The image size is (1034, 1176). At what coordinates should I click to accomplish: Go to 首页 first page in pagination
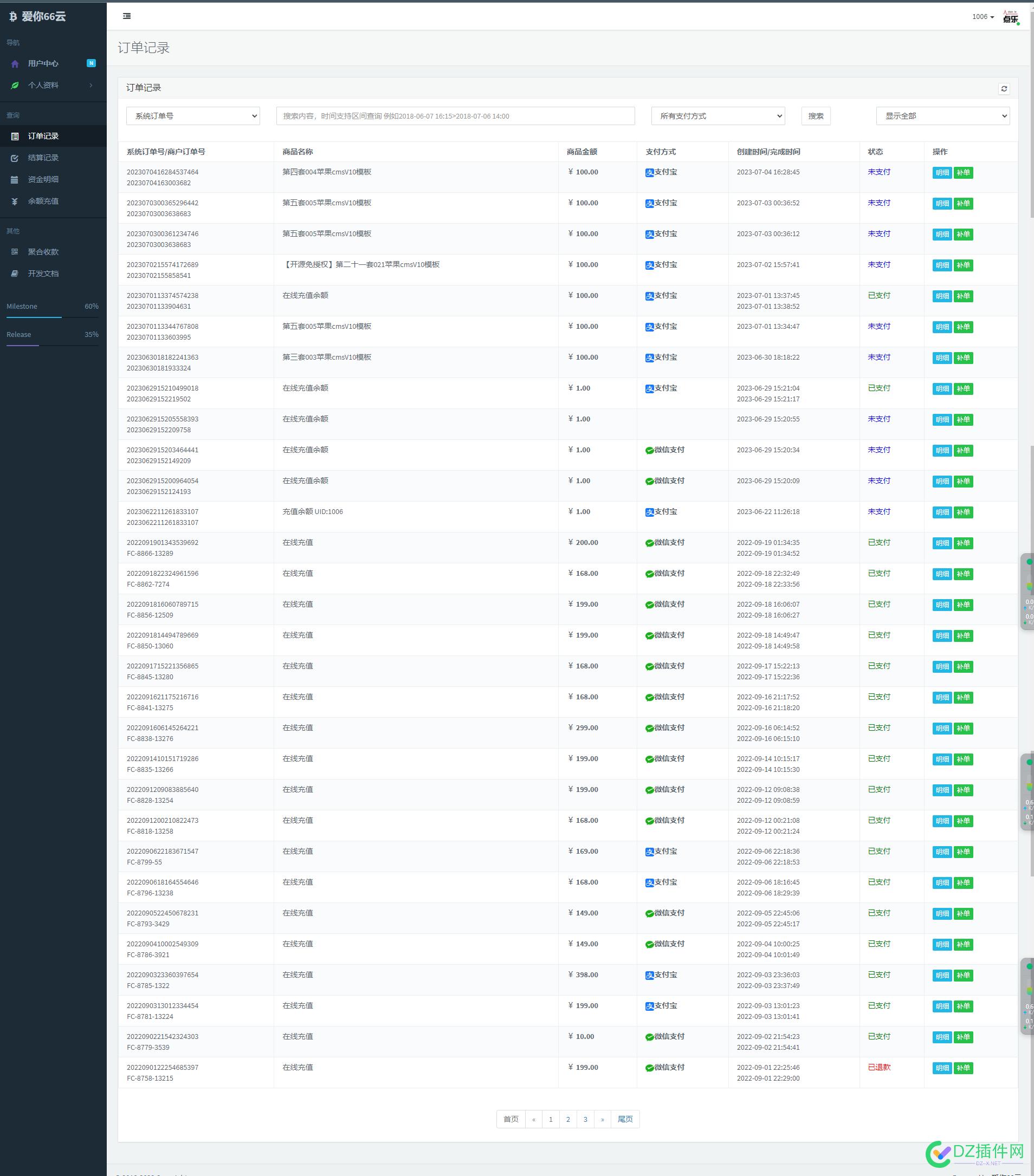click(x=510, y=1119)
